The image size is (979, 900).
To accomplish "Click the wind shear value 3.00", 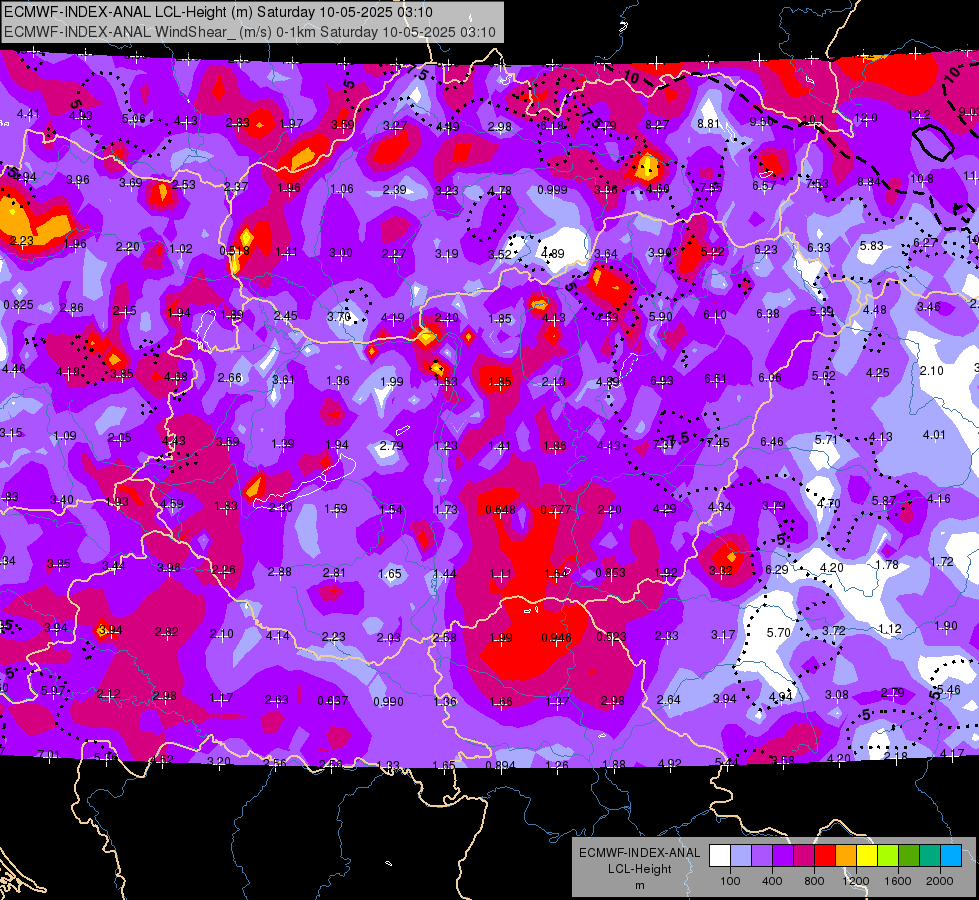I will tap(341, 253).
